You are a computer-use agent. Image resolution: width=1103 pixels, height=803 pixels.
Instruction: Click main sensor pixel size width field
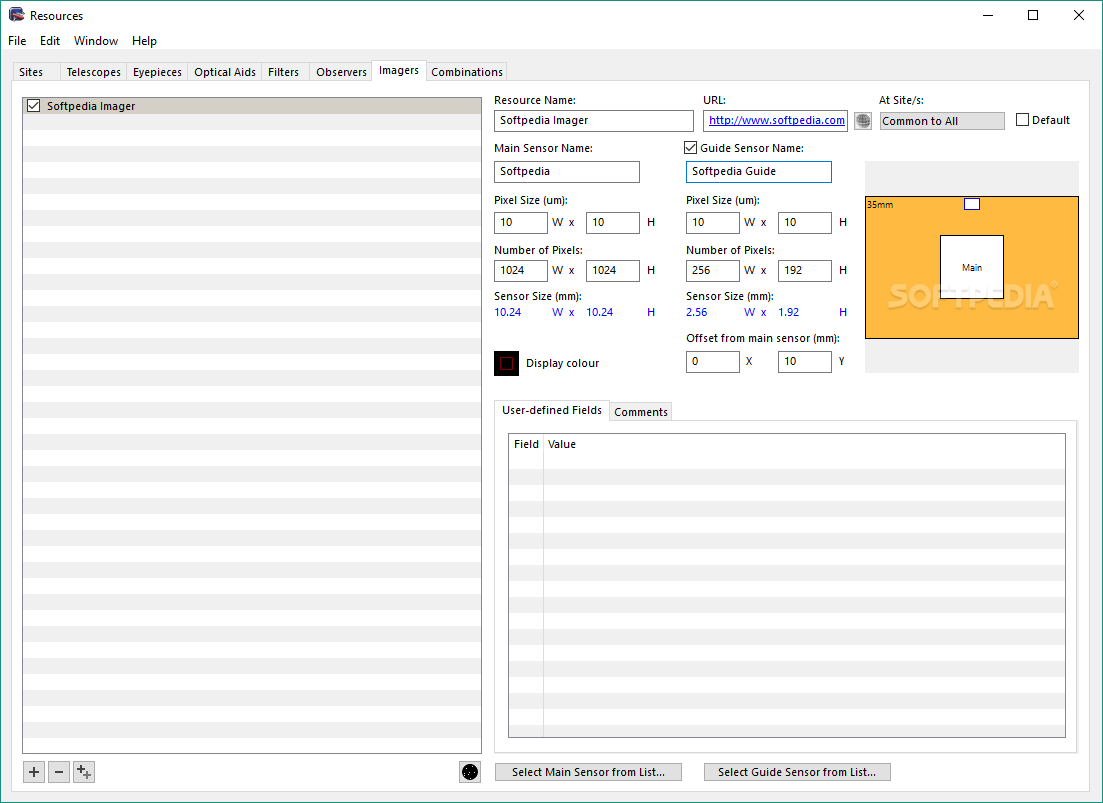[521, 223]
